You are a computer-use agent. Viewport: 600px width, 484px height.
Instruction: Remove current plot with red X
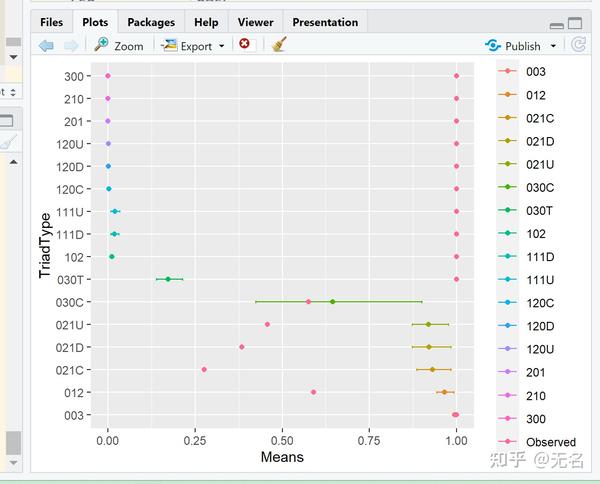pos(244,45)
